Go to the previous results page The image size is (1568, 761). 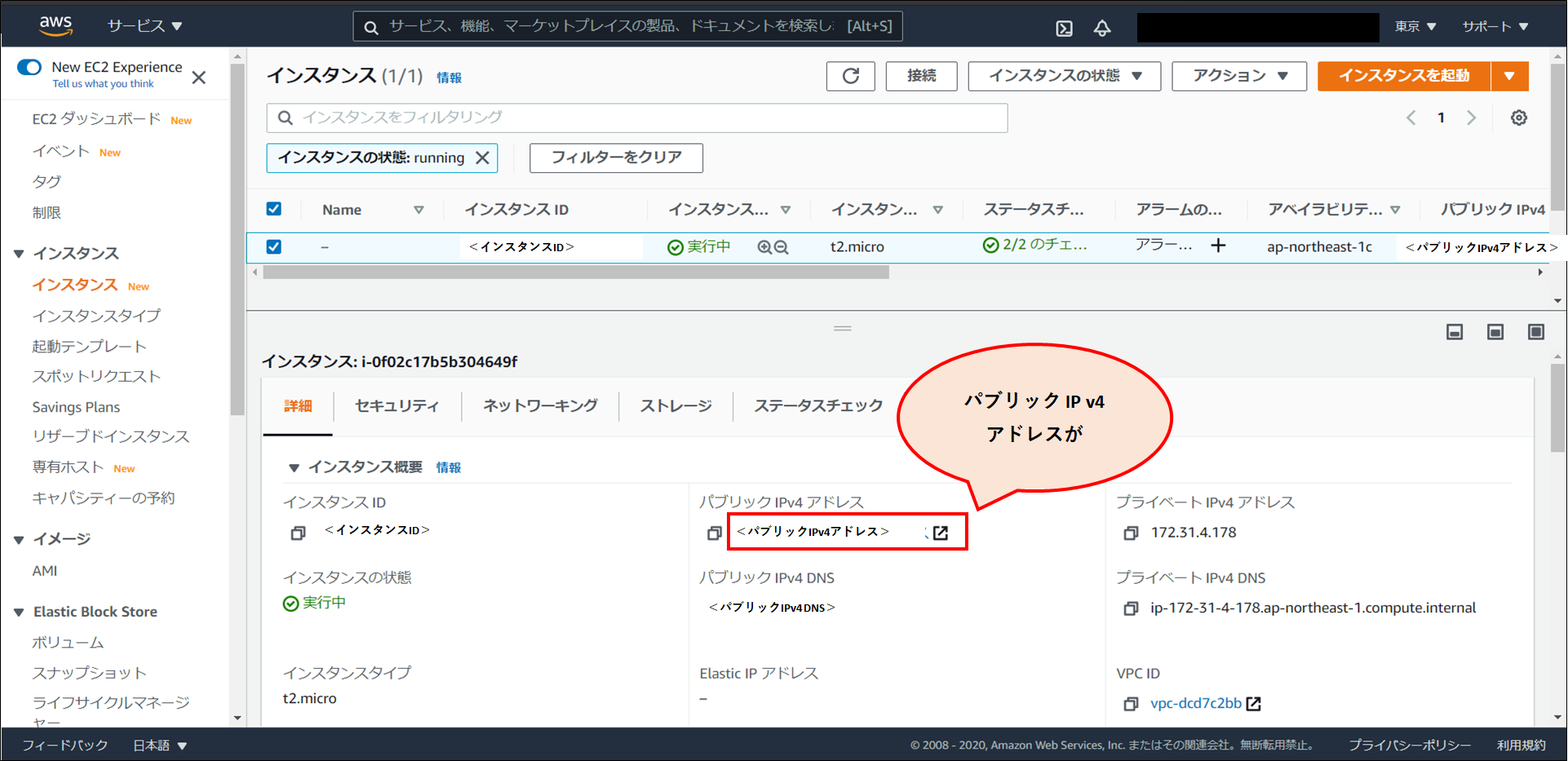(x=1411, y=117)
